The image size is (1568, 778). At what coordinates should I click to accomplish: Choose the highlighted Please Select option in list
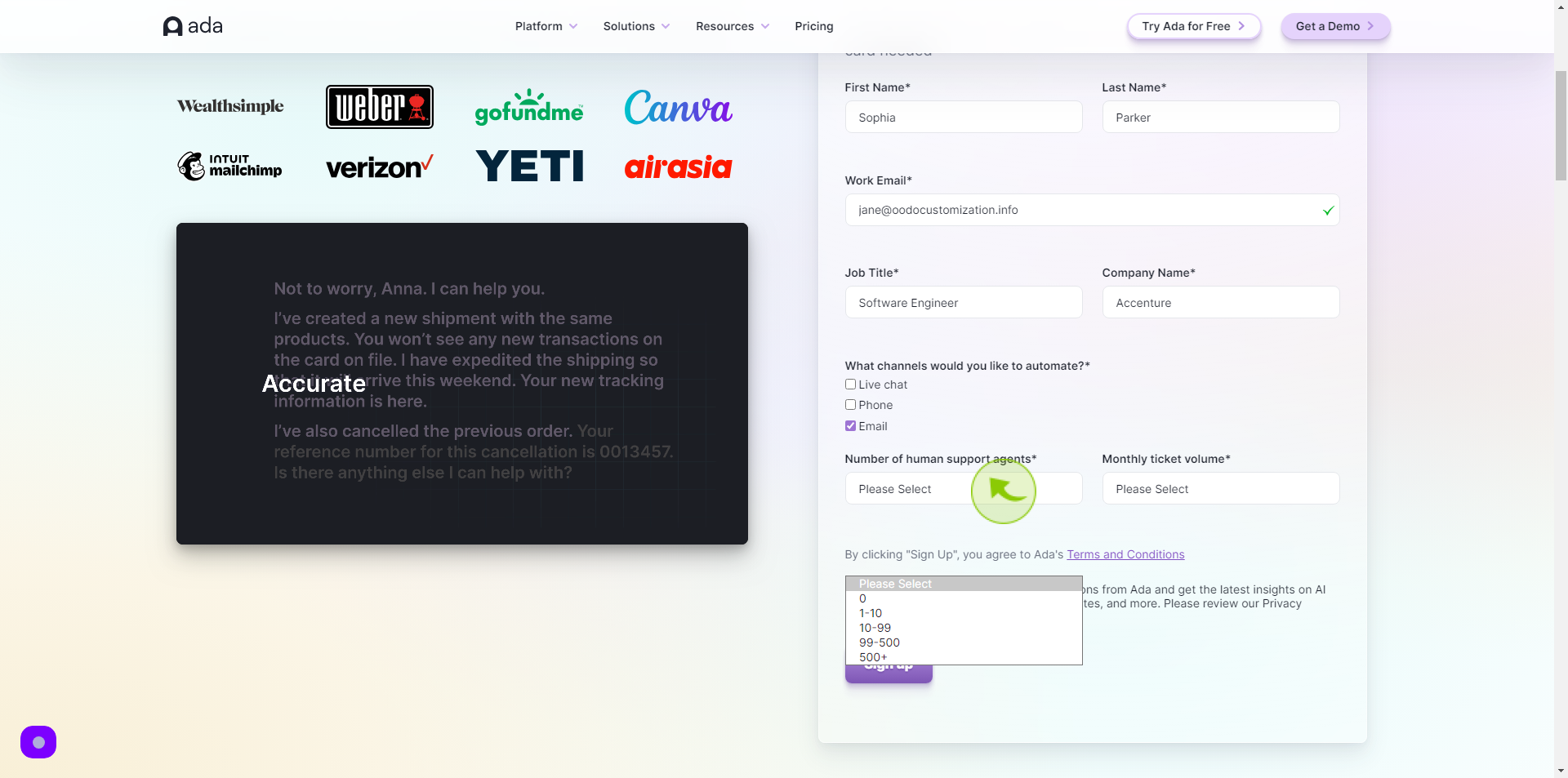[964, 584]
